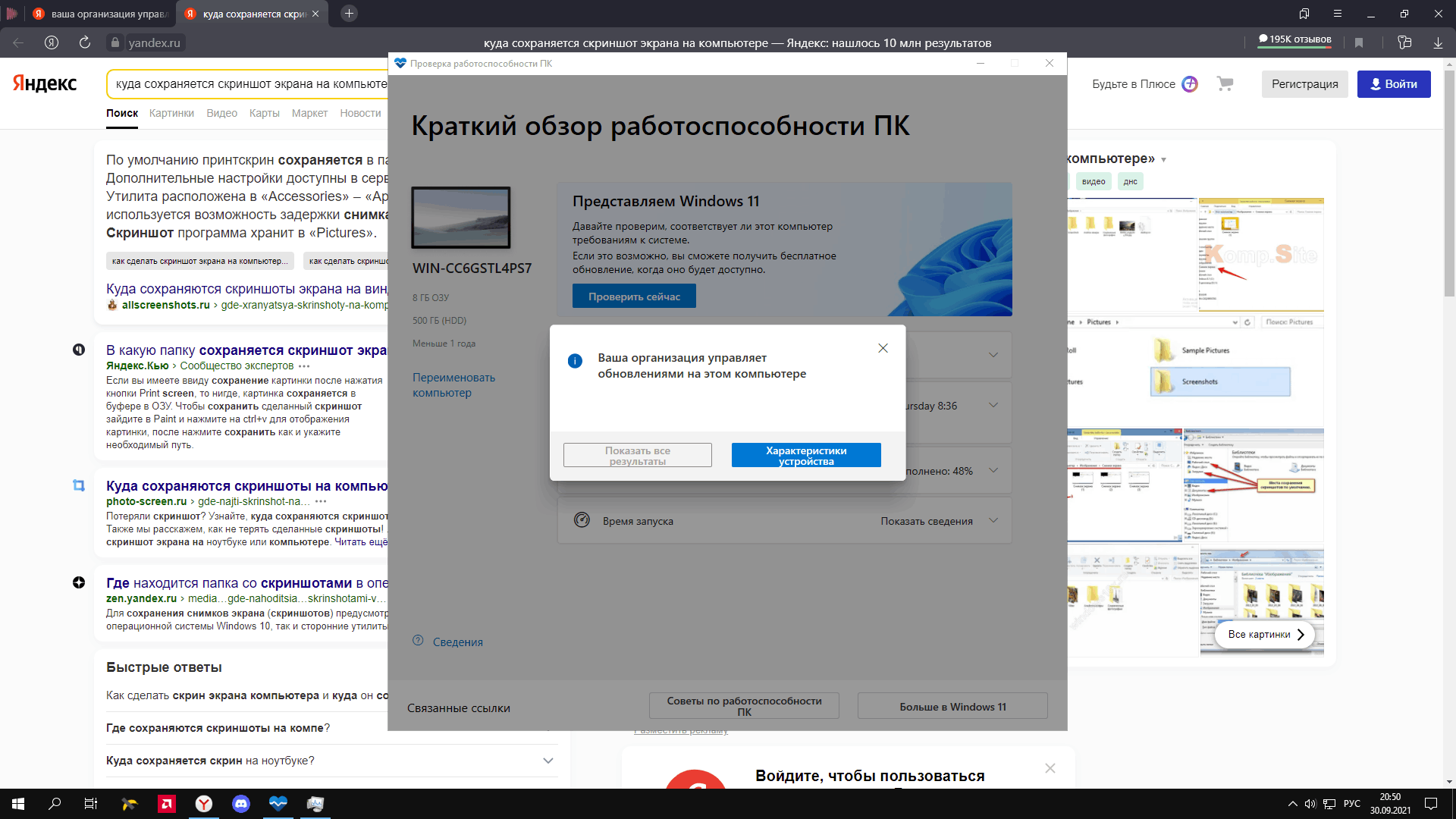Open the Screenshots folder thumbnail image
1456x819 pixels.
coord(1219,381)
